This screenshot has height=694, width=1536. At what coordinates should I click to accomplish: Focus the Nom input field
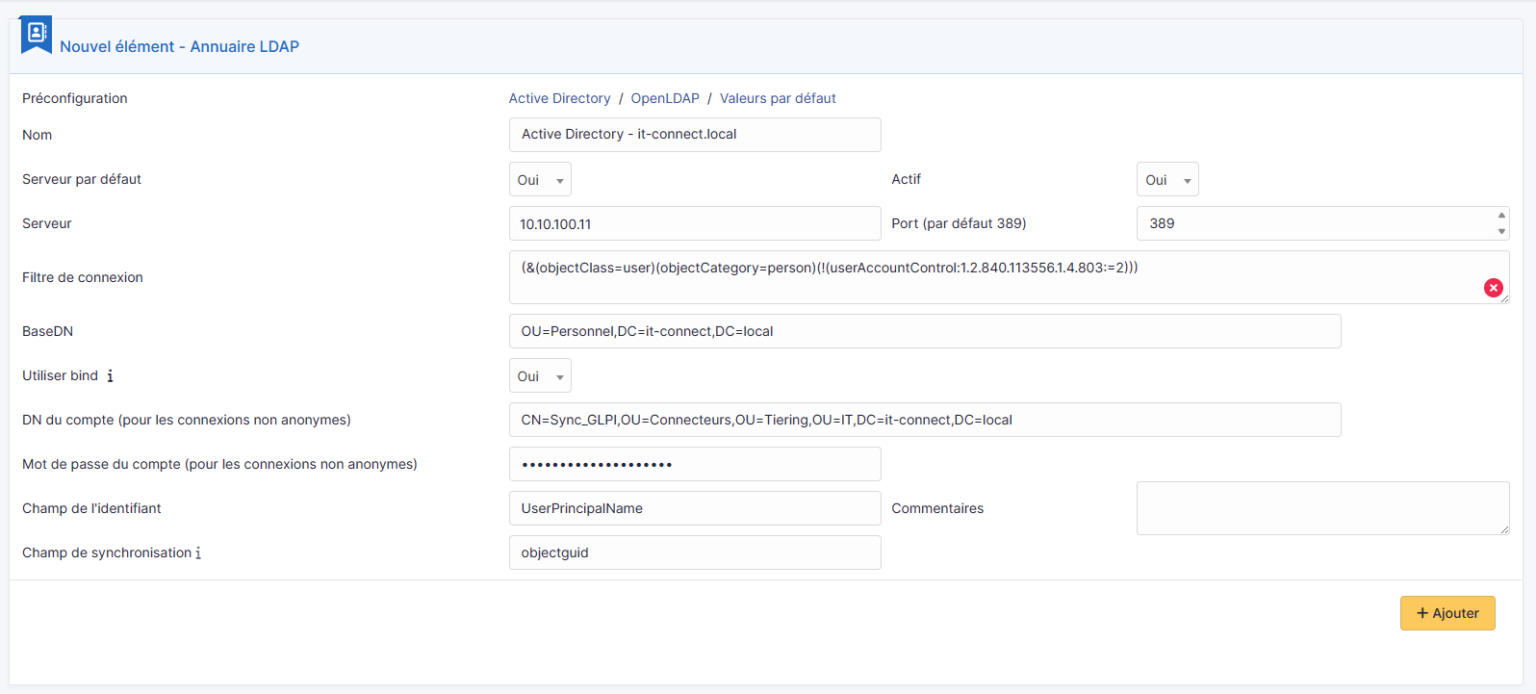coord(695,134)
